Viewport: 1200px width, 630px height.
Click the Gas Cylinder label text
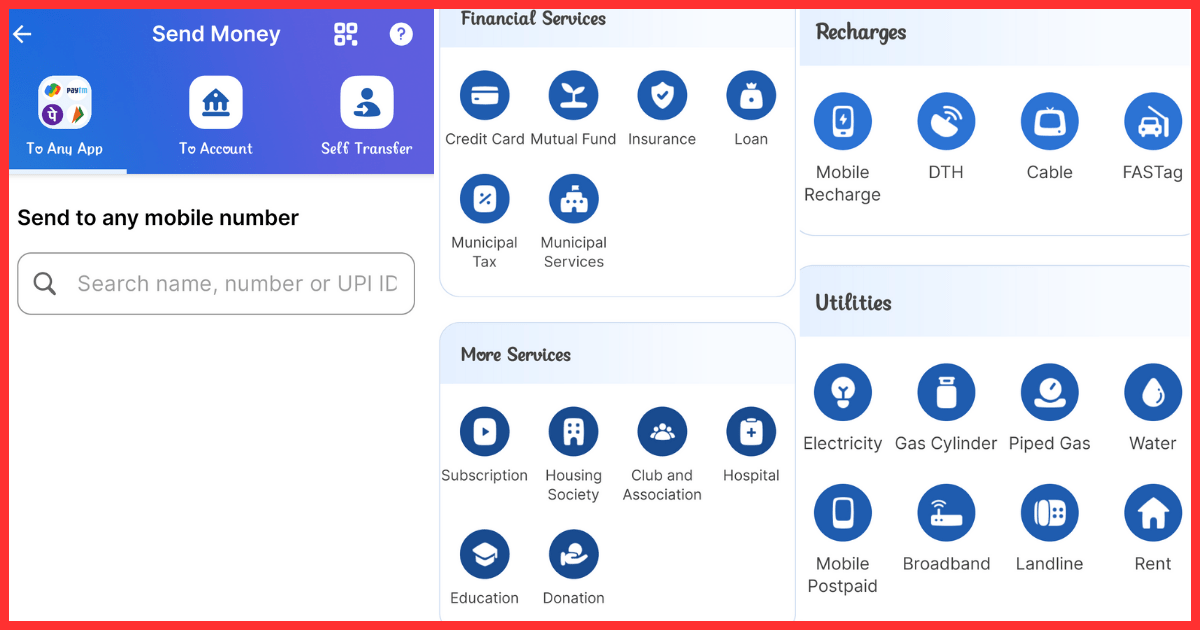(946, 443)
